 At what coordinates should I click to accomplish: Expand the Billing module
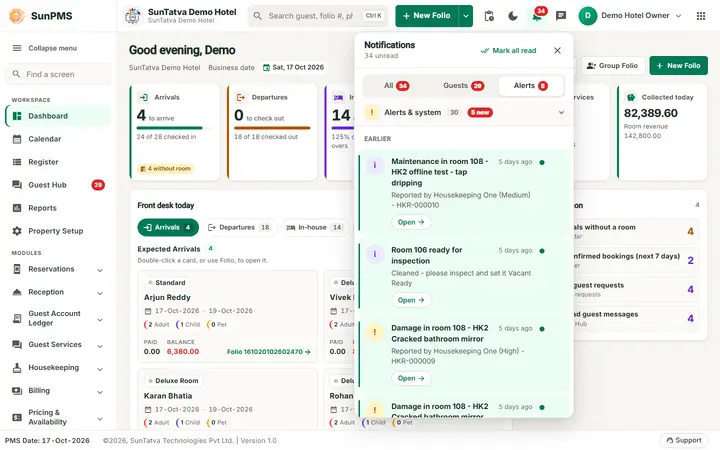(58, 390)
